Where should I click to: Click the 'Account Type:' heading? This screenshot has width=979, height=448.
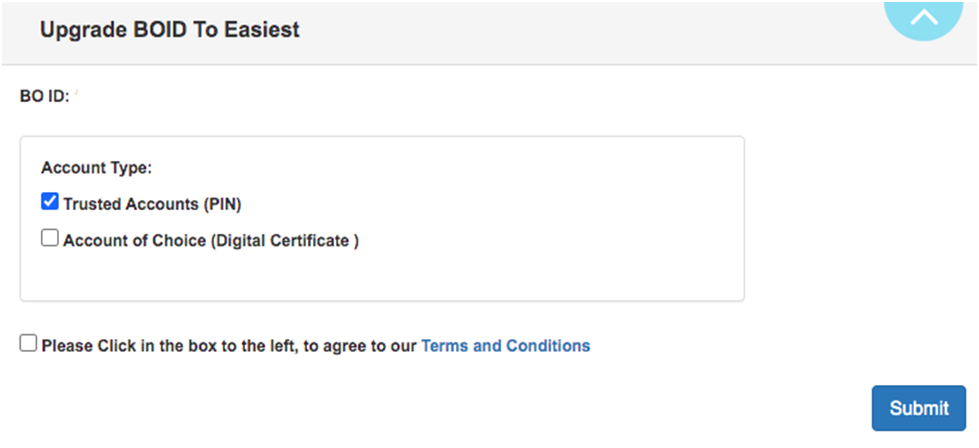pyautogui.click(x=96, y=168)
